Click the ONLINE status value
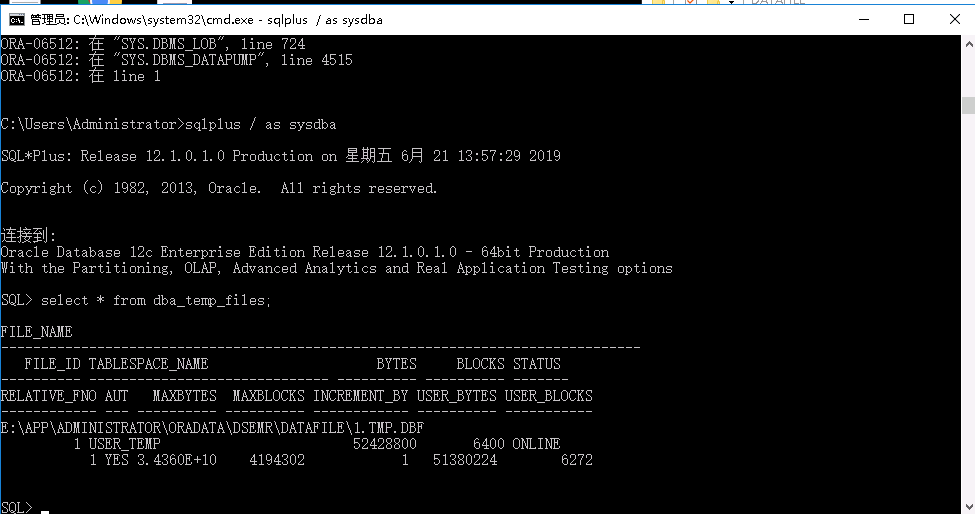The image size is (975, 514). (536, 444)
